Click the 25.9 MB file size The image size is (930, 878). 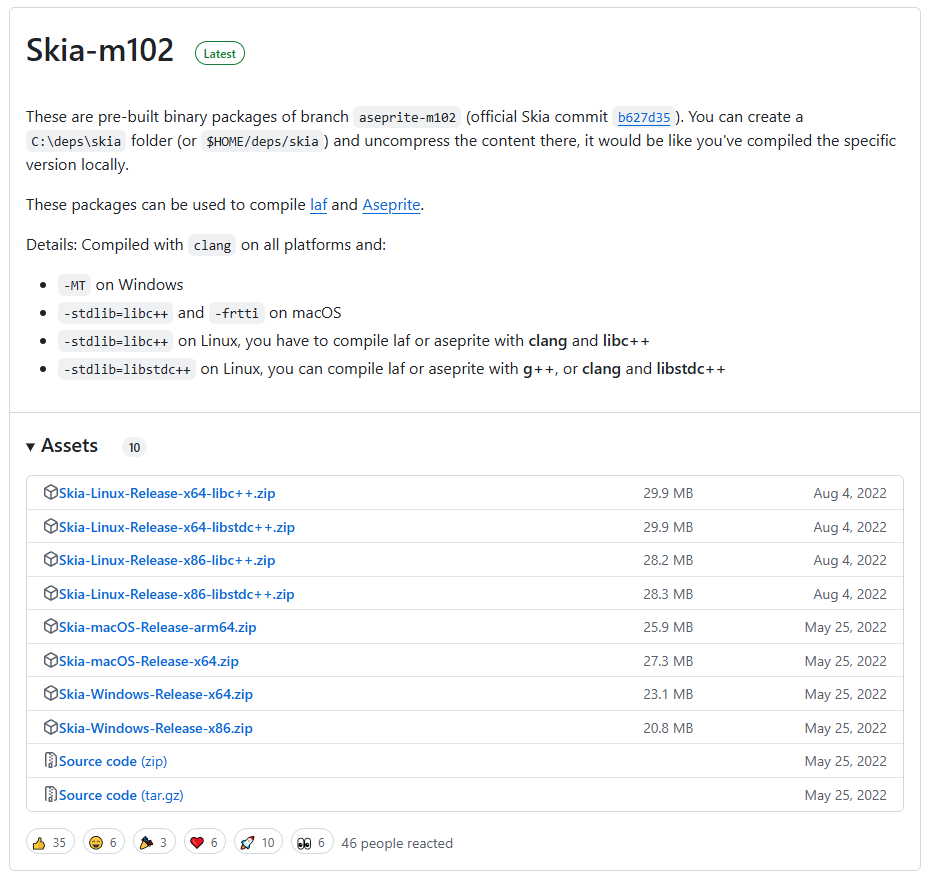coord(668,627)
